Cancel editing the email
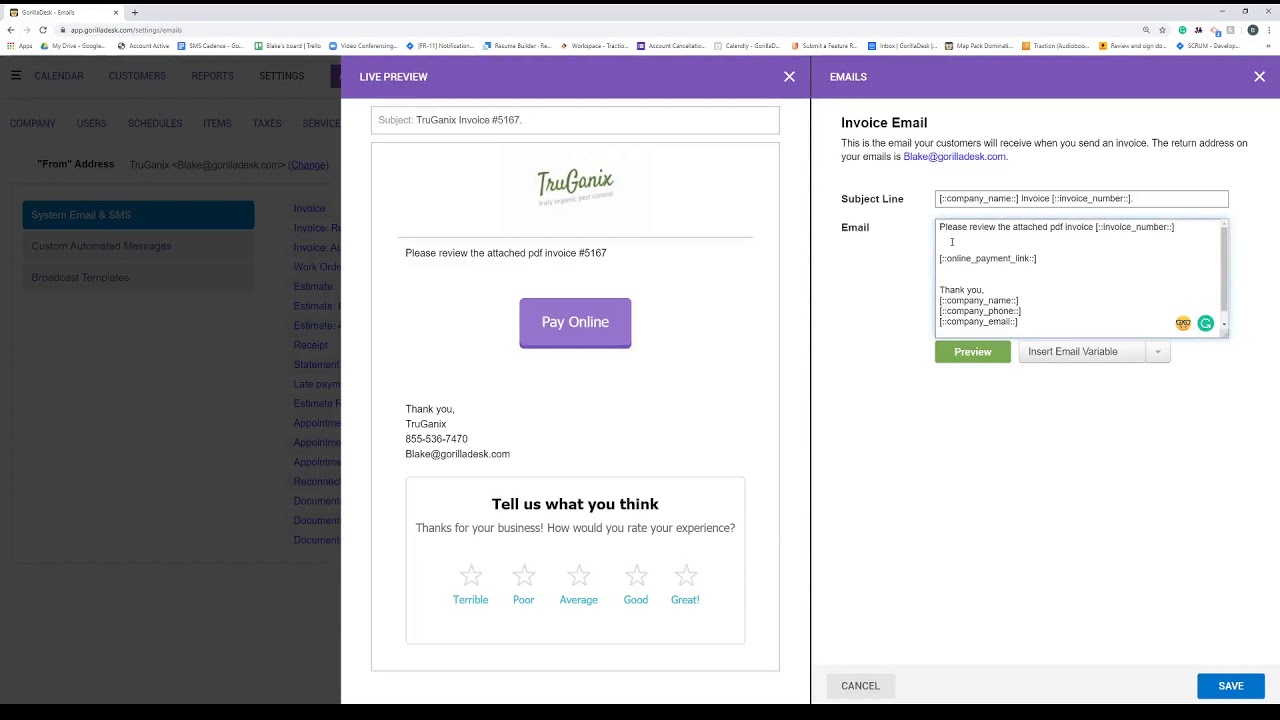1280x720 pixels. point(860,686)
